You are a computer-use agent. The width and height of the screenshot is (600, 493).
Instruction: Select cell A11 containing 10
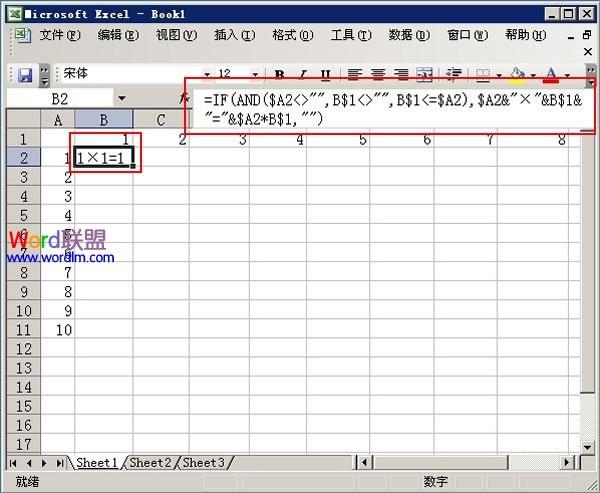58,330
